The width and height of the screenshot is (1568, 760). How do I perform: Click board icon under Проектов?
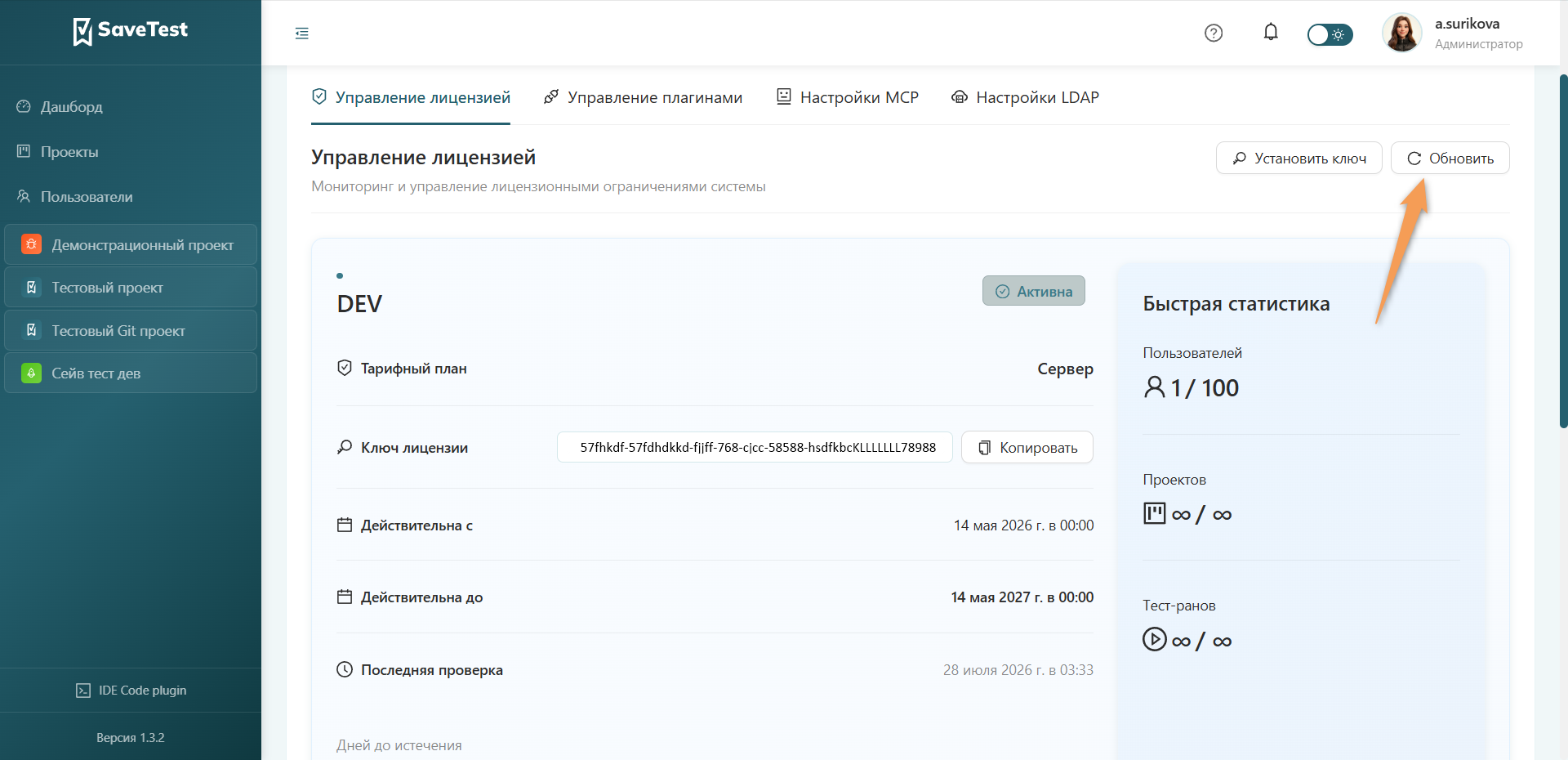(1155, 513)
